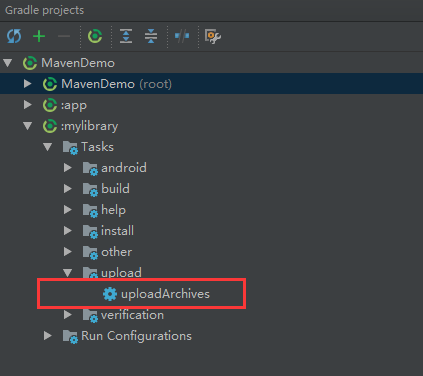
Task: Collapse the upload folder arrow
Action: click(x=68, y=273)
